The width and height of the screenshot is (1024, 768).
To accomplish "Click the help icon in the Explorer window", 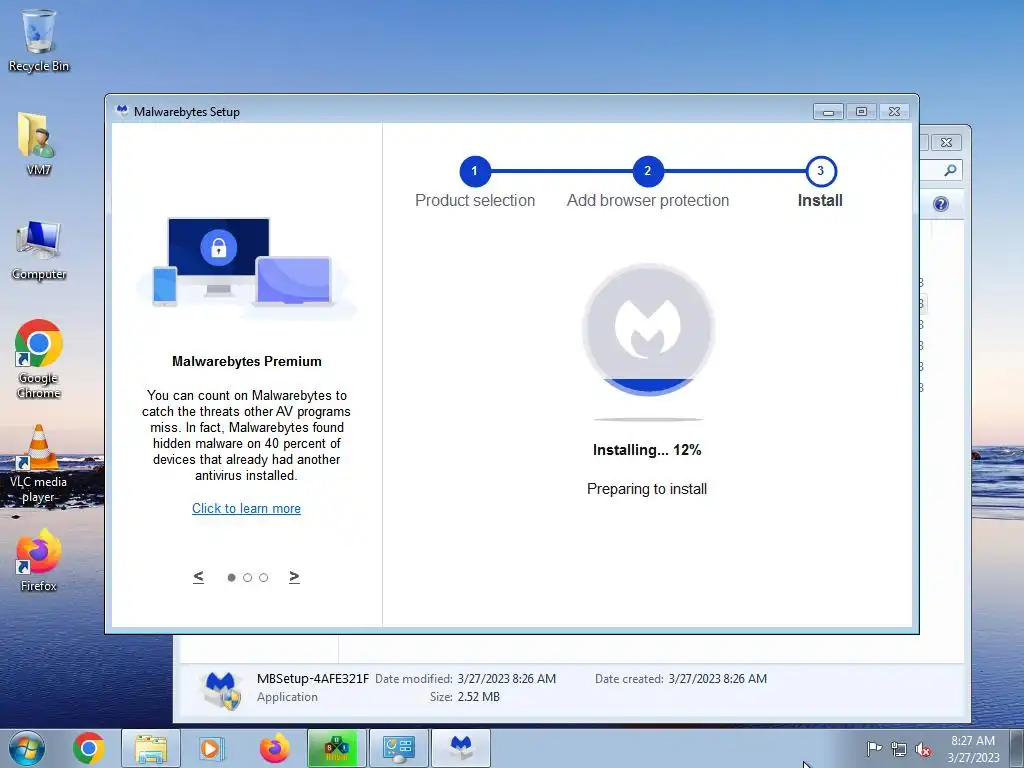I will coord(940,204).
